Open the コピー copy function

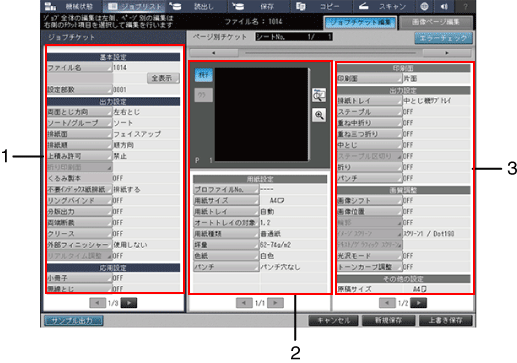[321, 6]
